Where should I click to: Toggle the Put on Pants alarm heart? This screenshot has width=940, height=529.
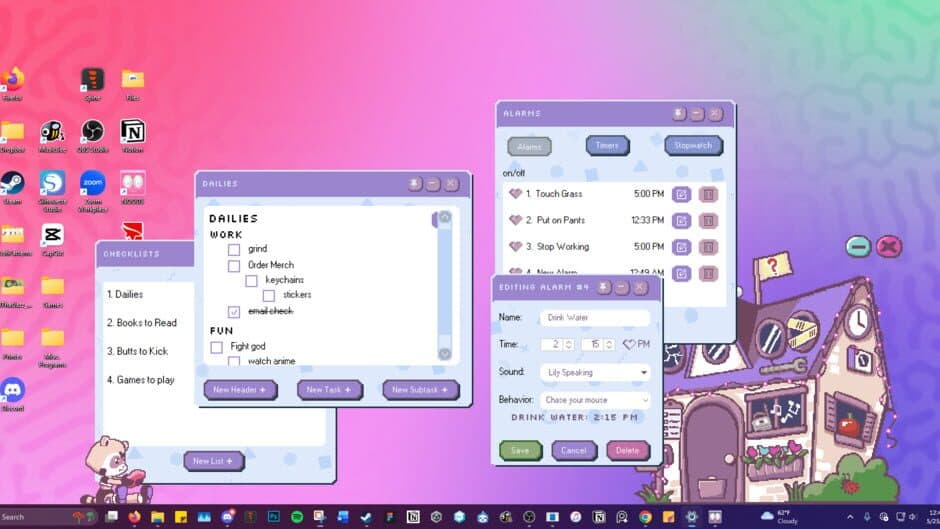click(x=515, y=220)
